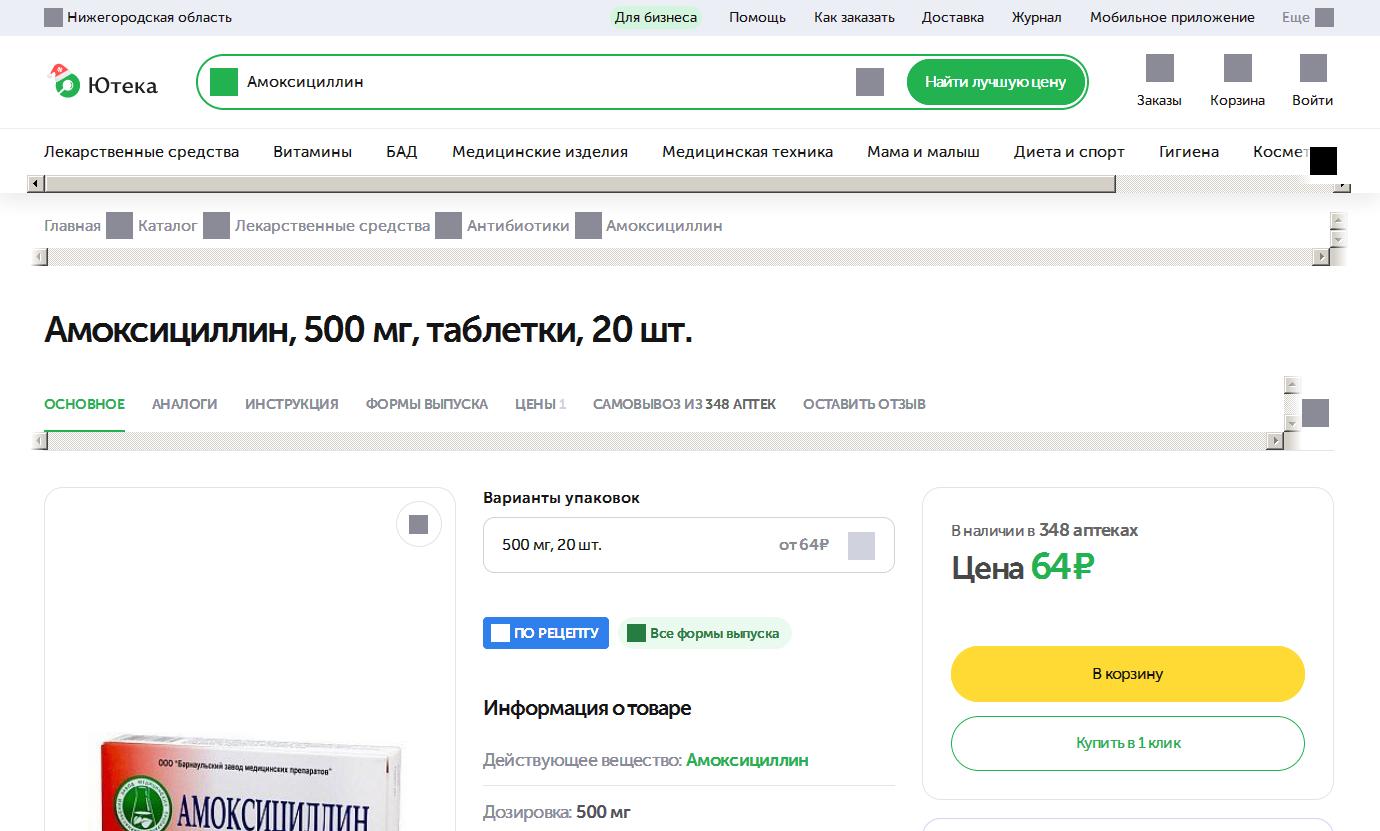Clear the search field with the X icon
Image resolution: width=1380 pixels, height=831 pixels.
pyautogui.click(x=869, y=82)
